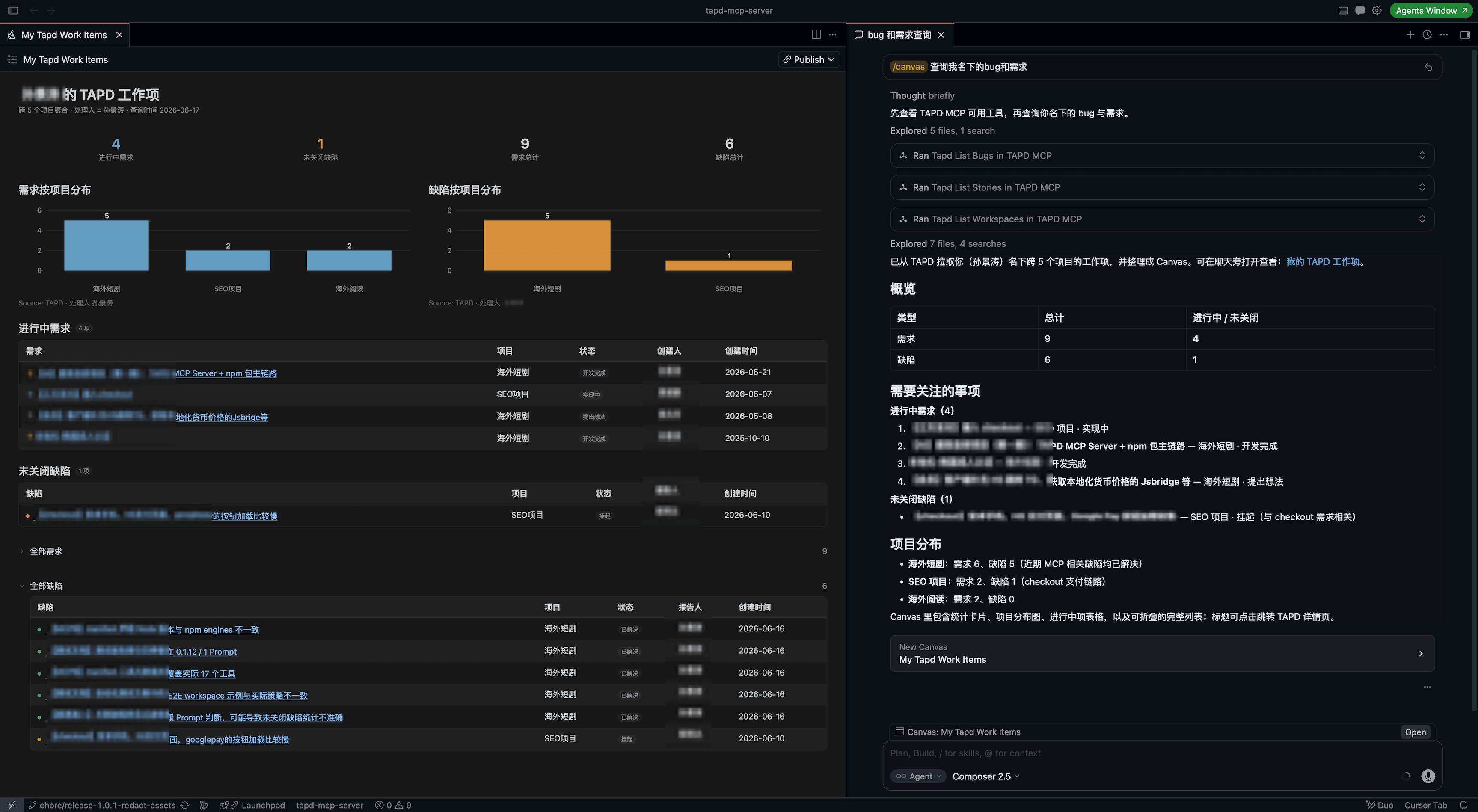Split the editor with the split icon
Screen dimensions: 1478x812
coord(816,34)
